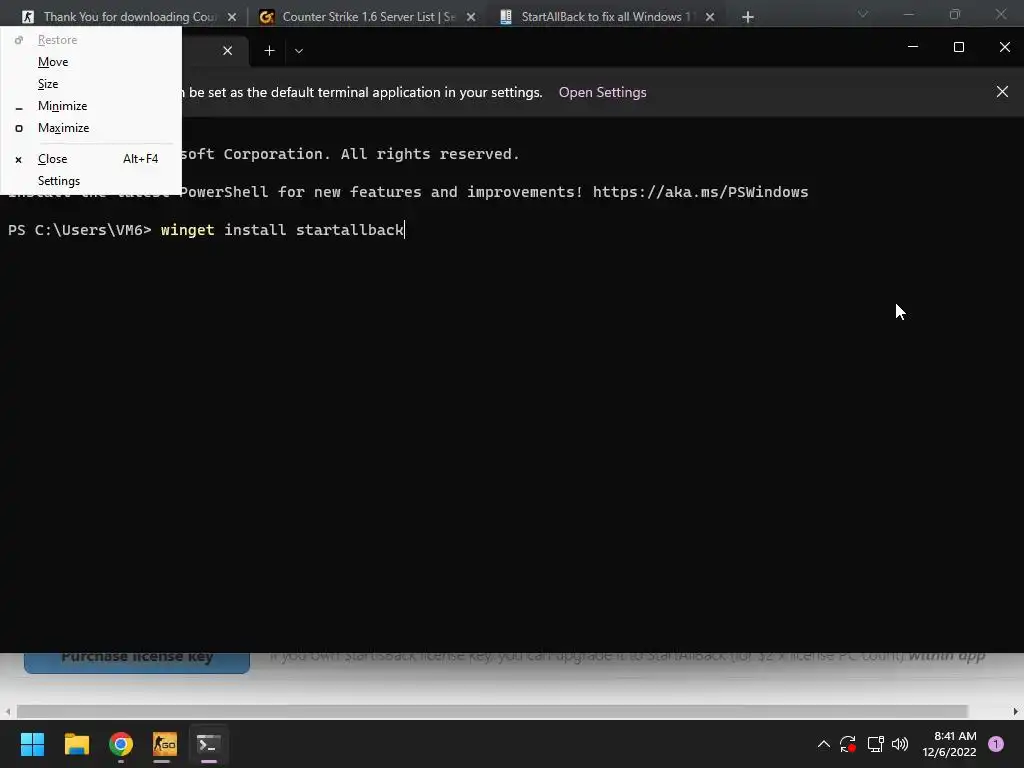Image resolution: width=1024 pixels, height=768 pixels.
Task: Open the notification badge icon
Action: tap(996, 744)
